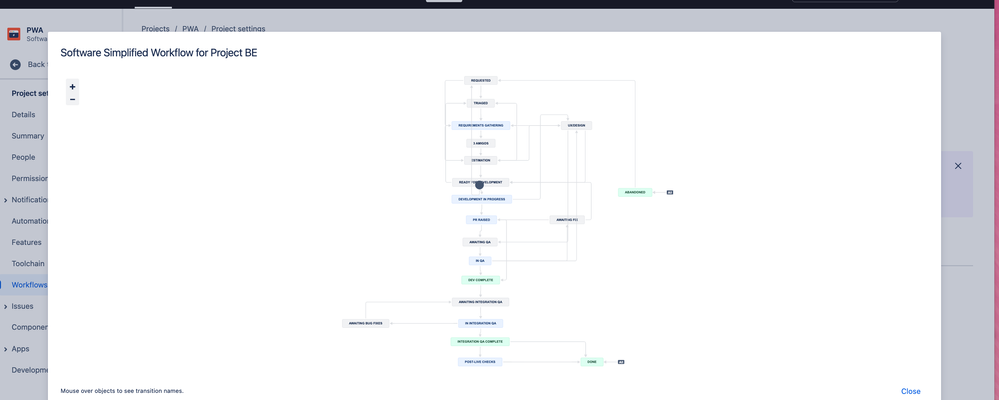
Task: Dismiss the purple banner with X
Action: point(958,166)
